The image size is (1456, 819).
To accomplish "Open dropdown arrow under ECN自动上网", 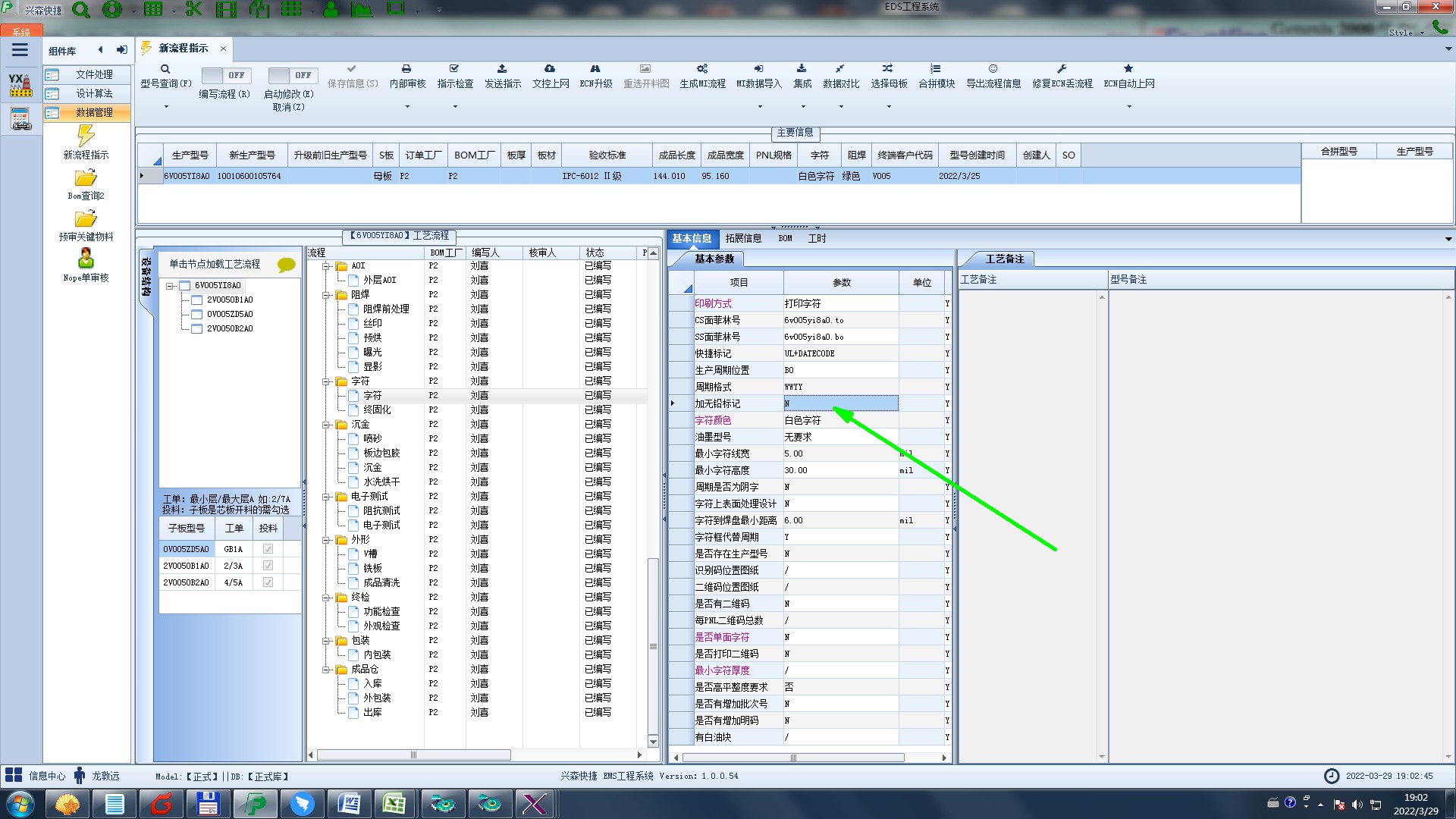I will 1129,106.
